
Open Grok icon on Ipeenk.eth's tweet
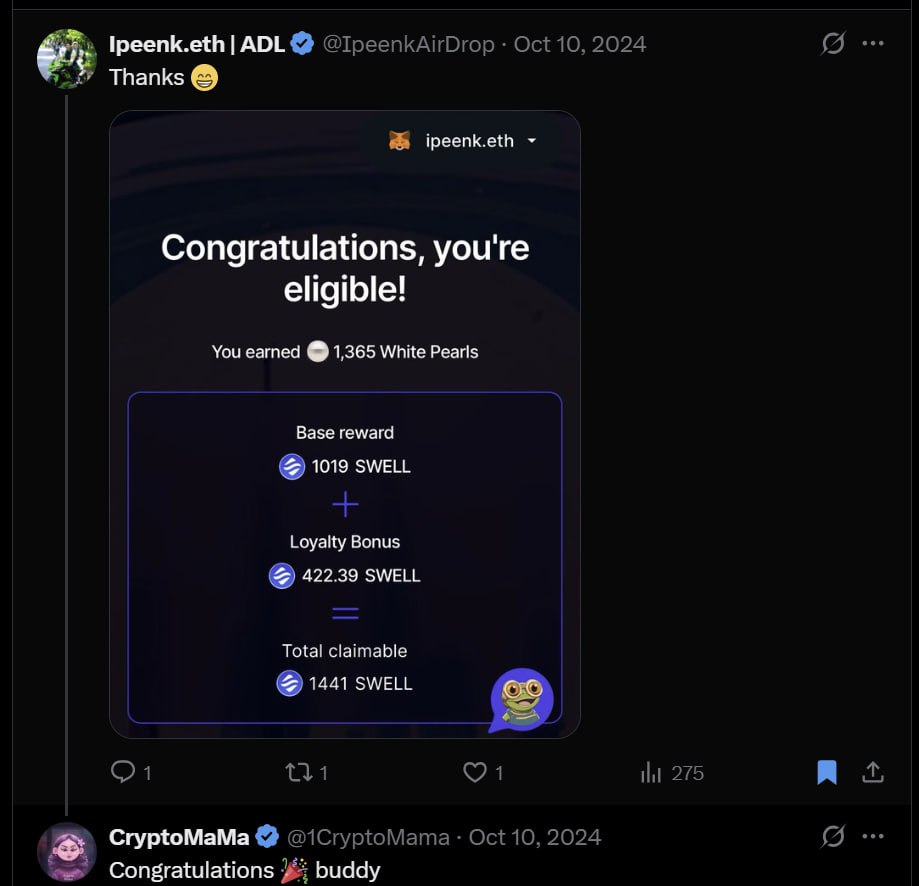(833, 44)
